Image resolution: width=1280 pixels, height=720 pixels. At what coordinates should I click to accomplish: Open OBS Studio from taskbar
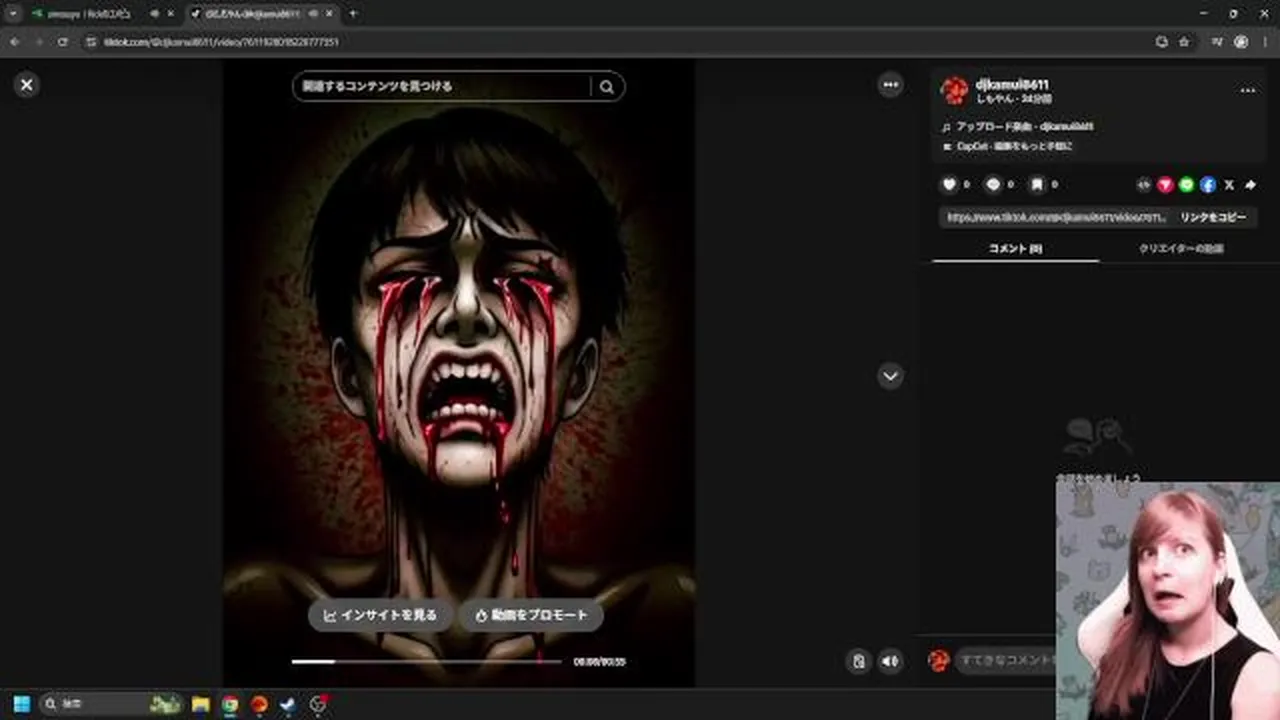click(318, 704)
